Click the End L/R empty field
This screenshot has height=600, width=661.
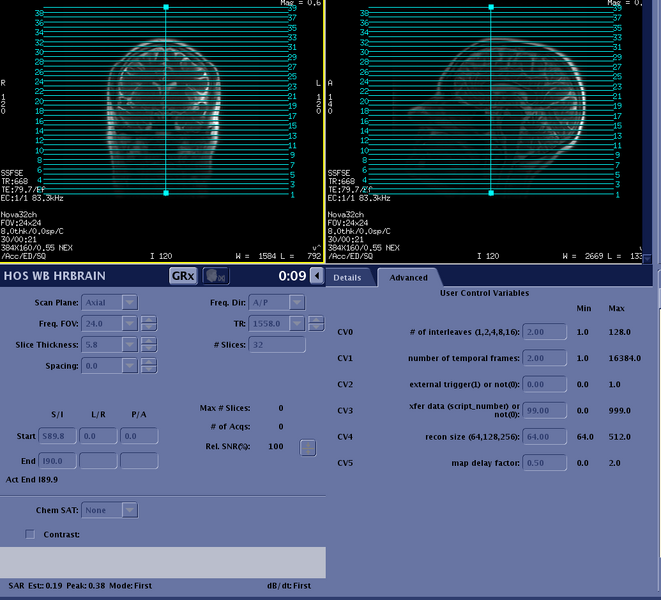pos(98,460)
